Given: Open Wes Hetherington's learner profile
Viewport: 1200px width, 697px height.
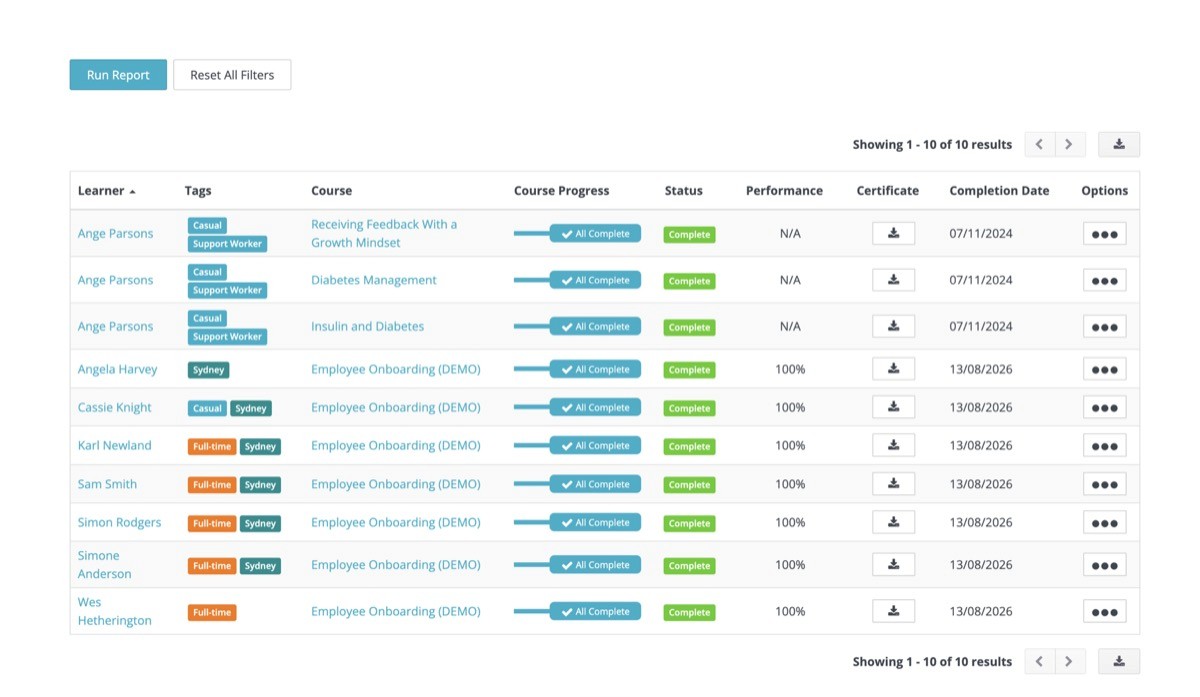Looking at the screenshot, I should 115,611.
